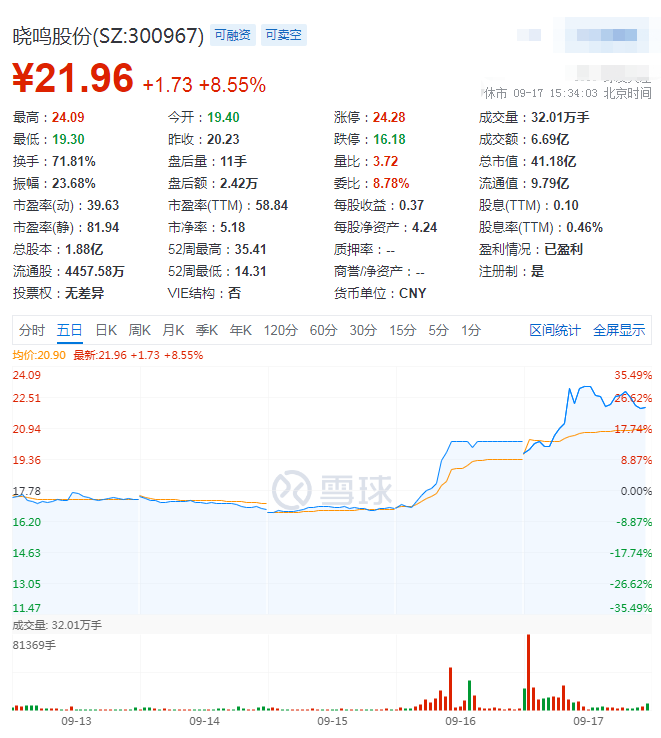Click the 09-14 date on the axis
This screenshot has width=661, height=738.
pyautogui.click(x=204, y=721)
